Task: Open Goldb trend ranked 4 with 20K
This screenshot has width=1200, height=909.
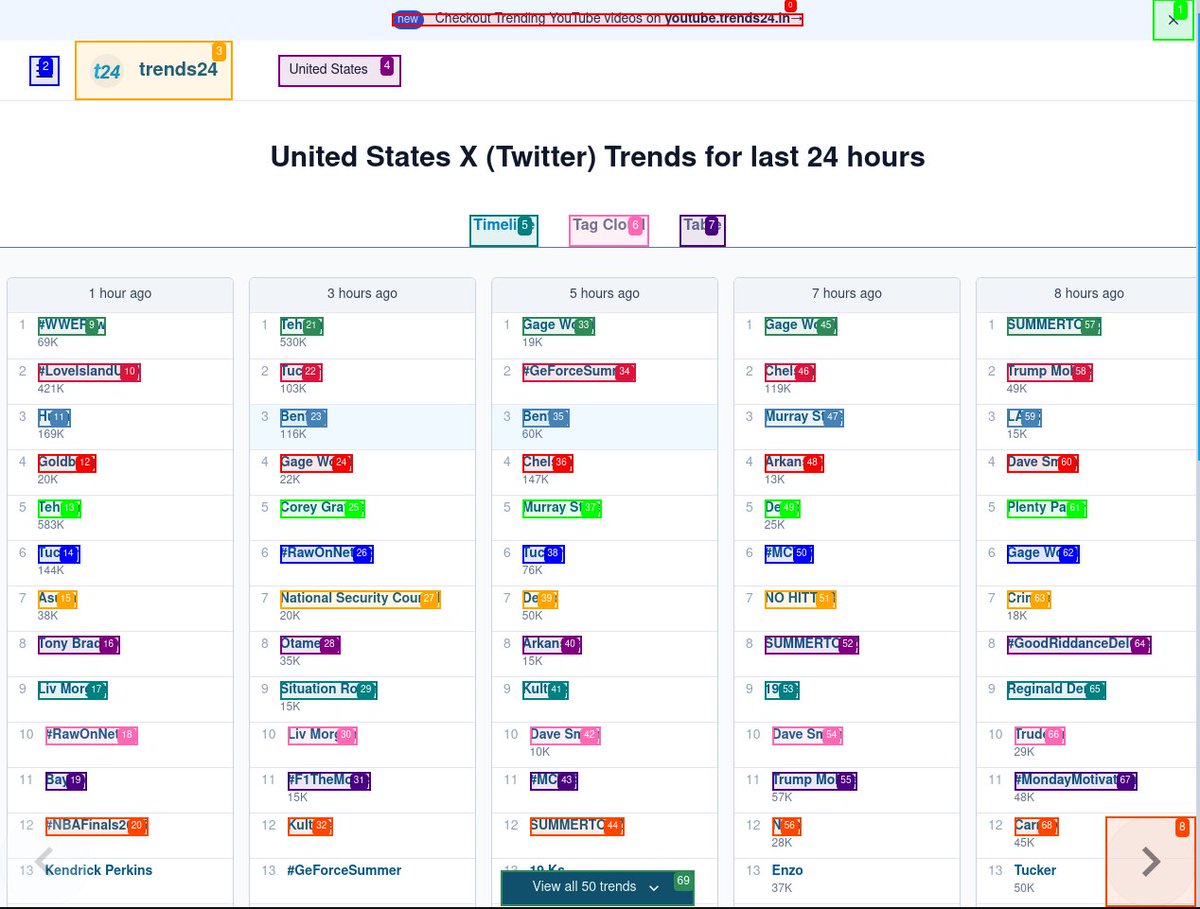Action: 67,462
